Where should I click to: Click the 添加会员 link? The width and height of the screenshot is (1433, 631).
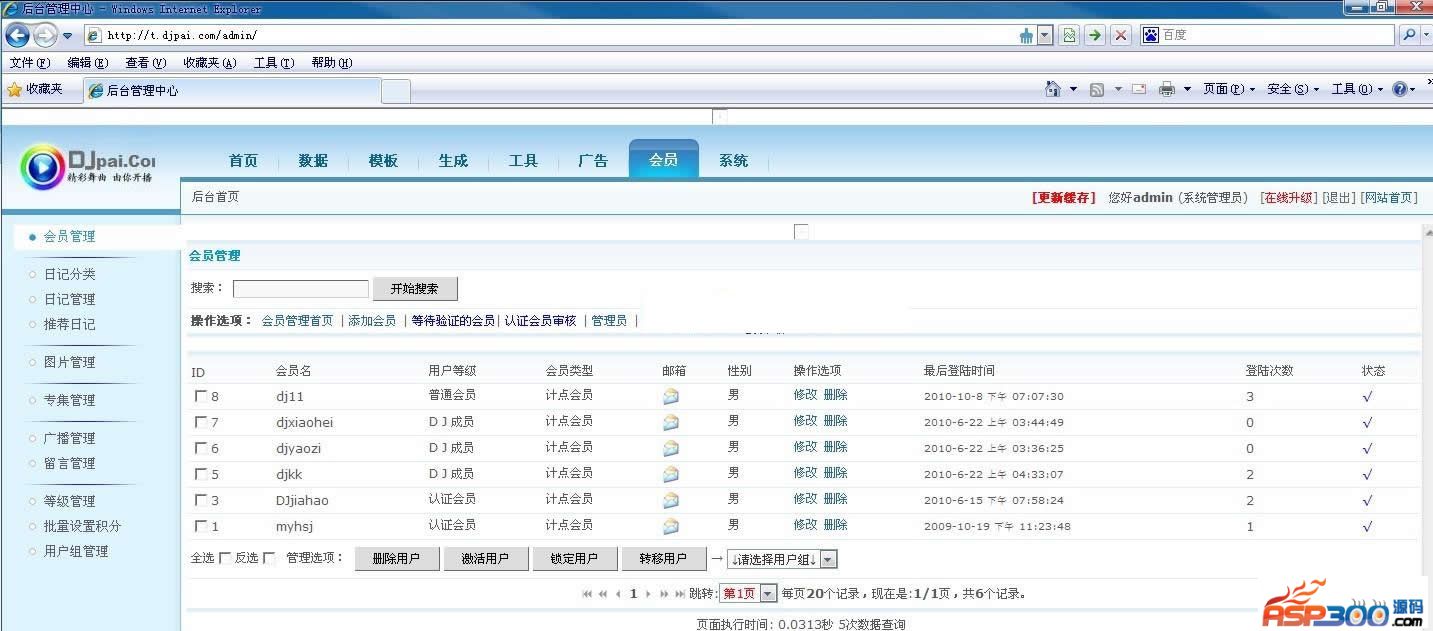click(x=372, y=321)
